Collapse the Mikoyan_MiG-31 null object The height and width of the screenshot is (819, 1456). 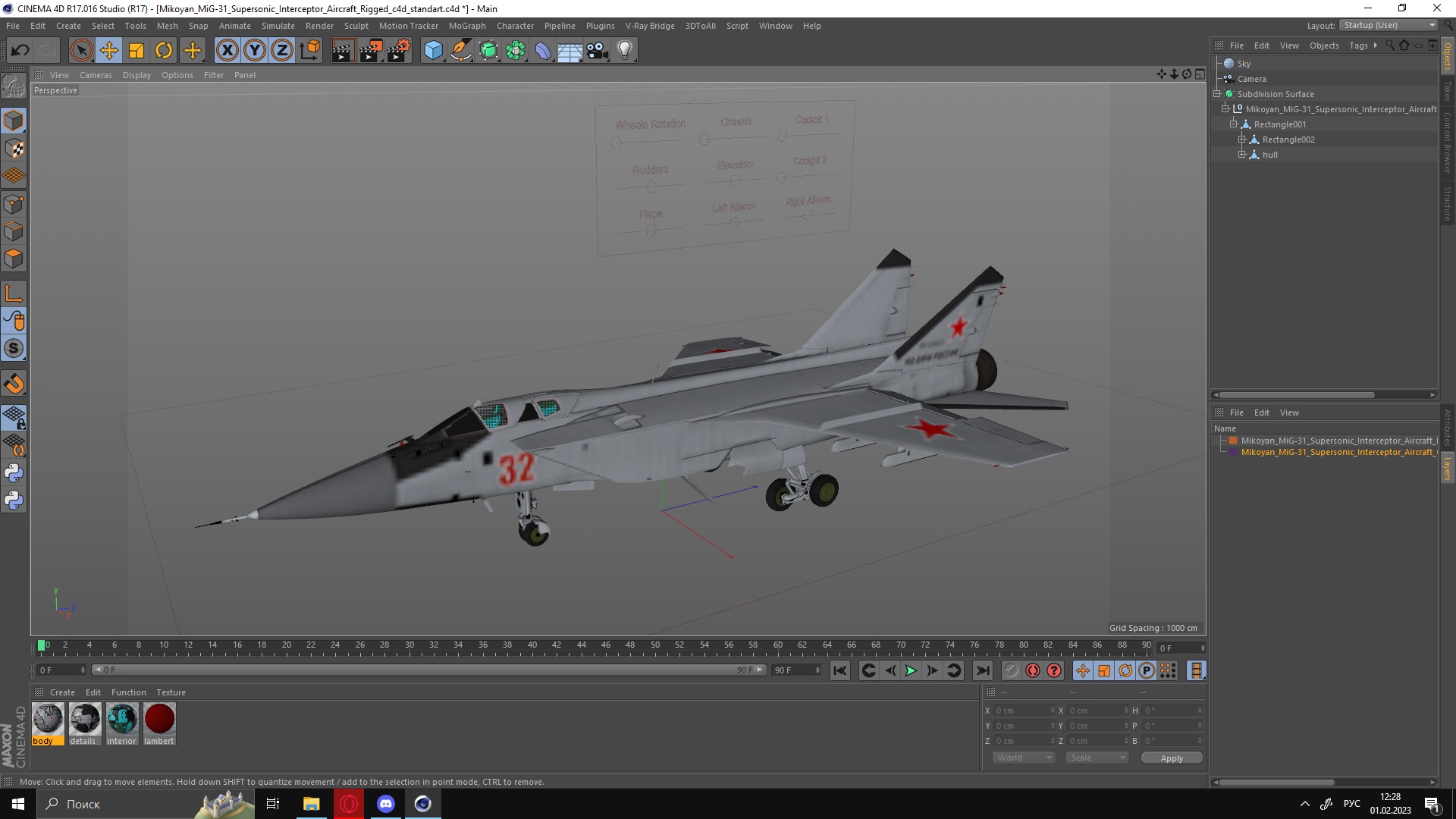tap(1225, 109)
